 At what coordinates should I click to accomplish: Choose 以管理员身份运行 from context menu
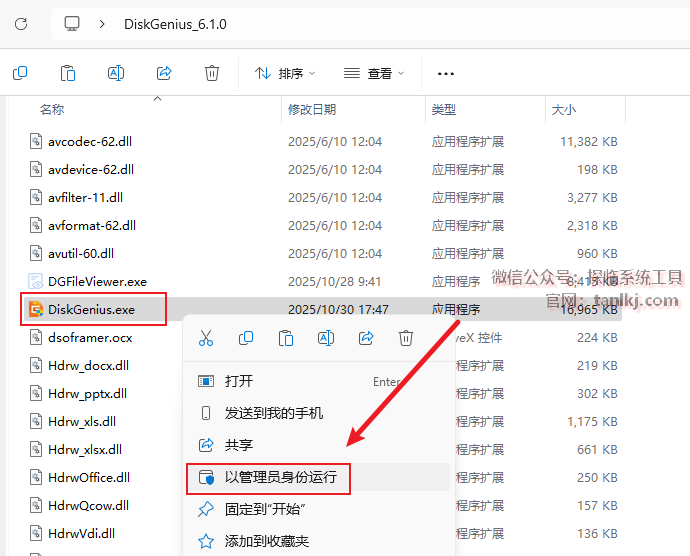click(x=318, y=477)
